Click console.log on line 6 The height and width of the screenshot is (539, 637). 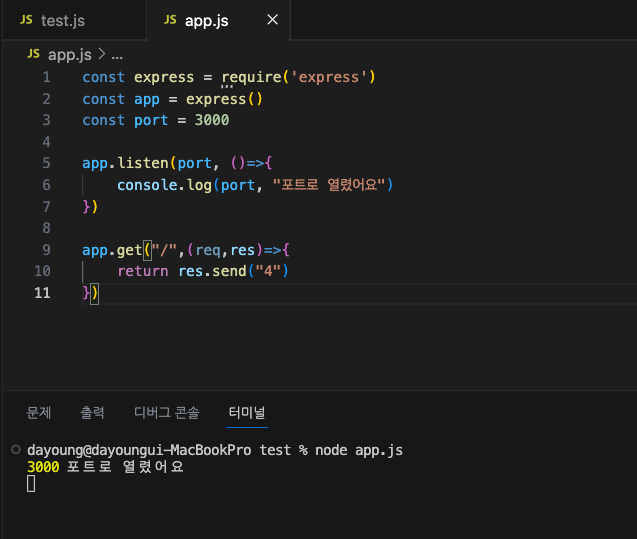click(165, 185)
